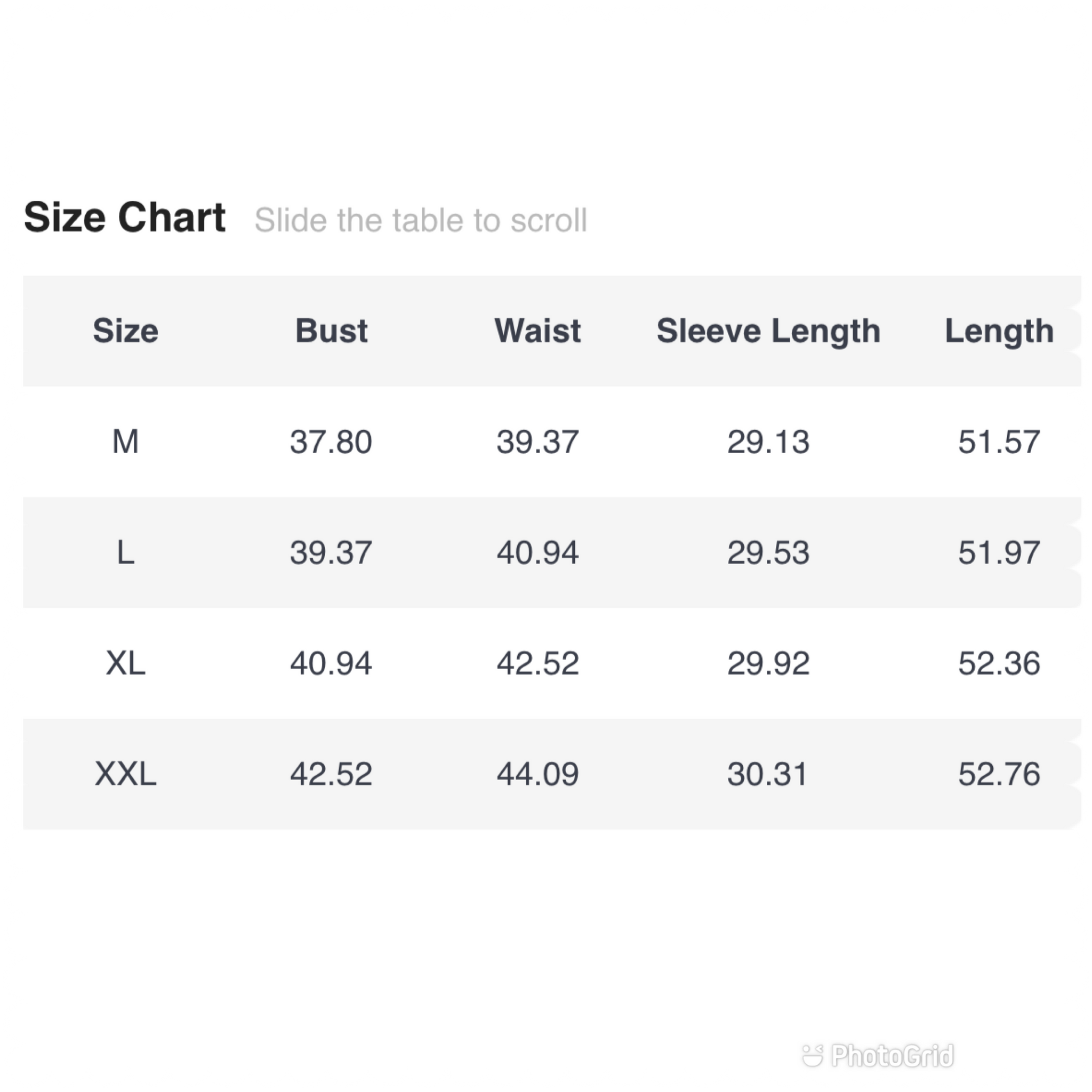Click the M length value 51.57
This screenshot has height=1092, width=1092.
coord(999,441)
